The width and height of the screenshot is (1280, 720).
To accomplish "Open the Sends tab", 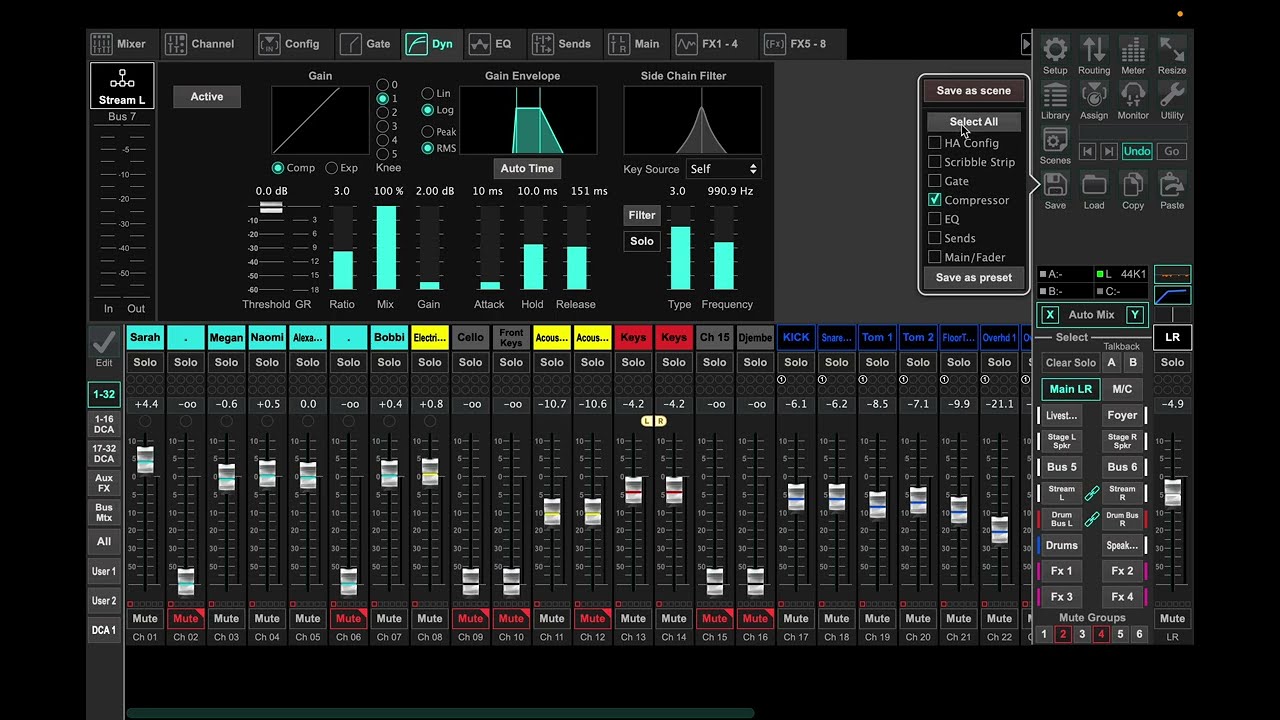I will tap(562, 44).
